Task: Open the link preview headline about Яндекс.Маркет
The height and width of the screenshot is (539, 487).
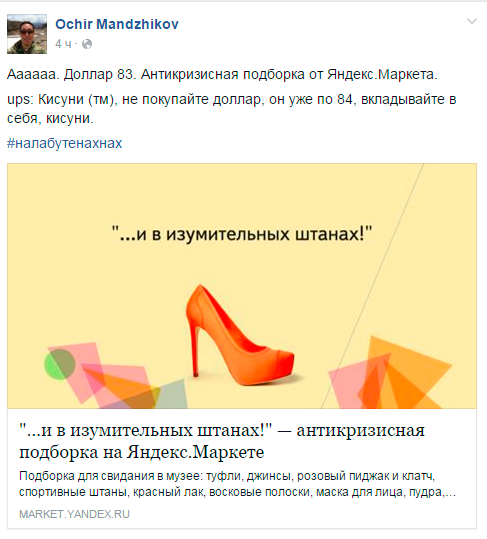Action: [x=222, y=441]
